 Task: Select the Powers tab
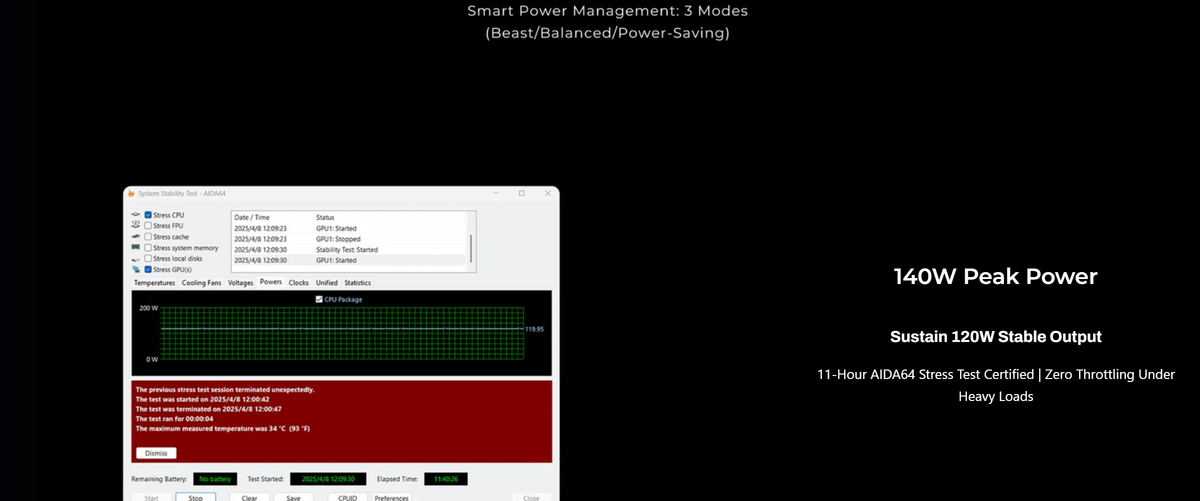point(271,283)
